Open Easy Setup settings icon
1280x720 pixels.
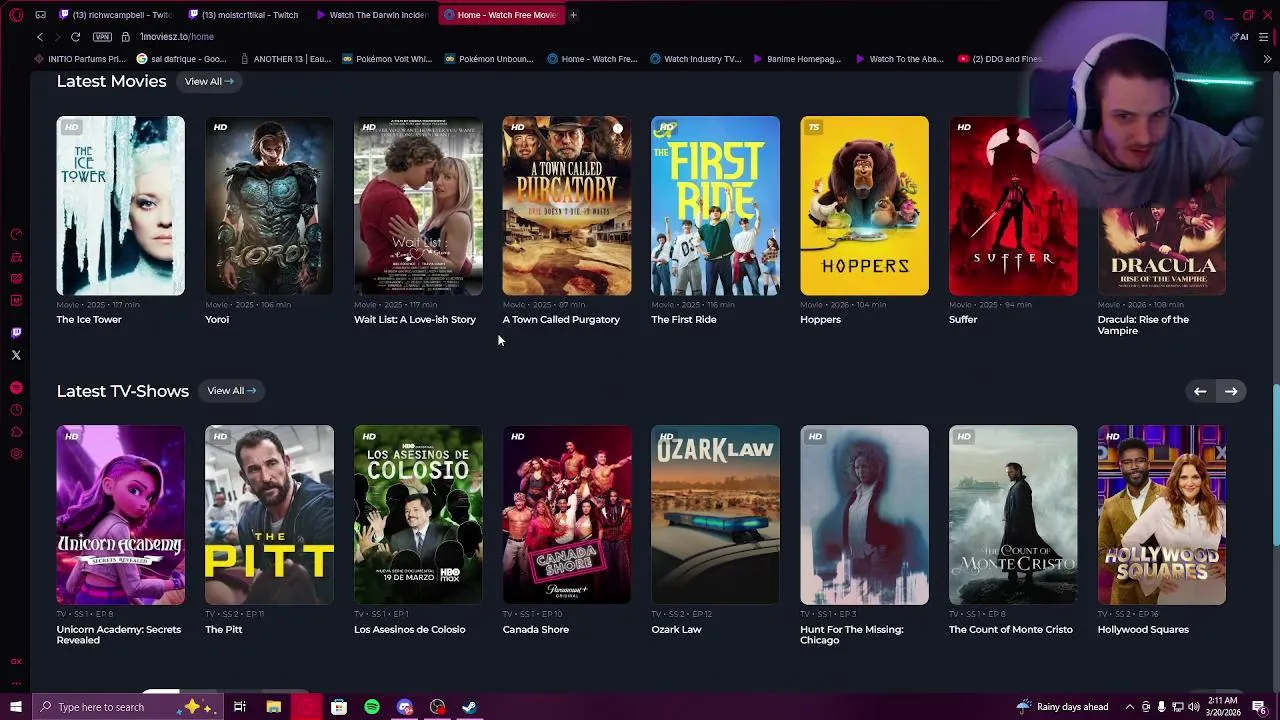coord(1264,37)
